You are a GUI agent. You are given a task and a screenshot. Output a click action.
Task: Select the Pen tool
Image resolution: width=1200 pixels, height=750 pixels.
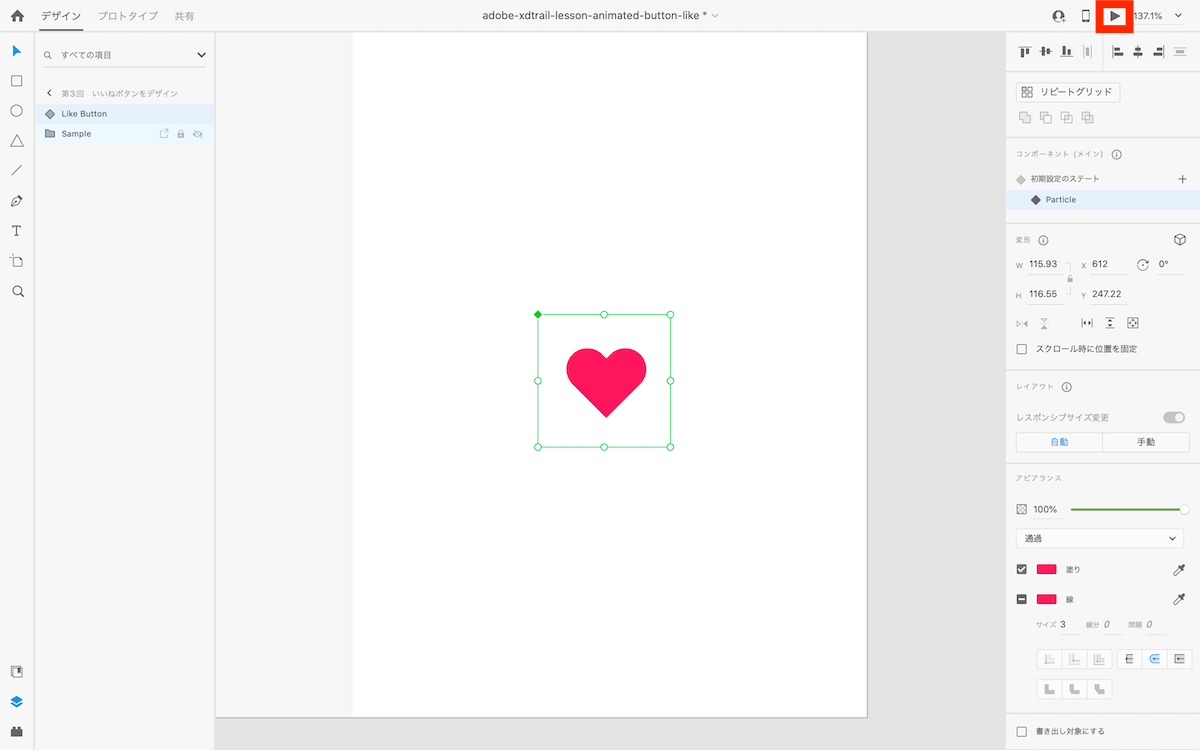point(17,201)
